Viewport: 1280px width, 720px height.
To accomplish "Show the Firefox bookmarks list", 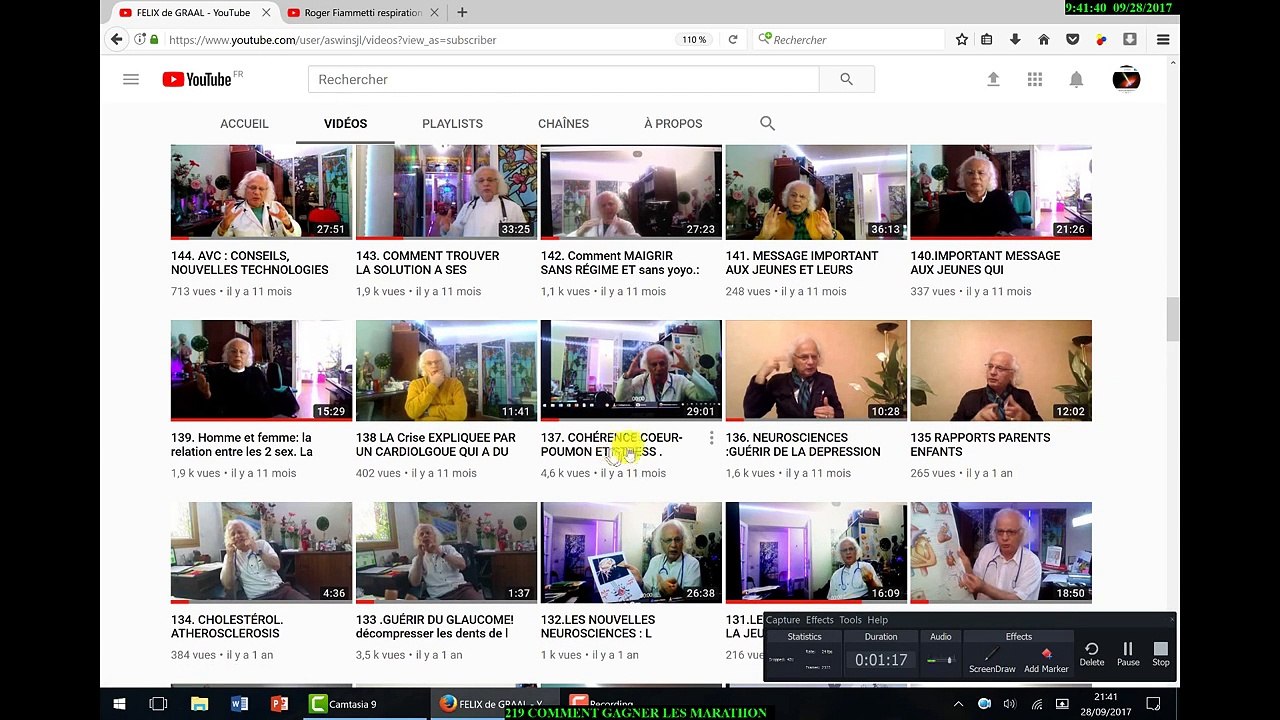I will [987, 39].
